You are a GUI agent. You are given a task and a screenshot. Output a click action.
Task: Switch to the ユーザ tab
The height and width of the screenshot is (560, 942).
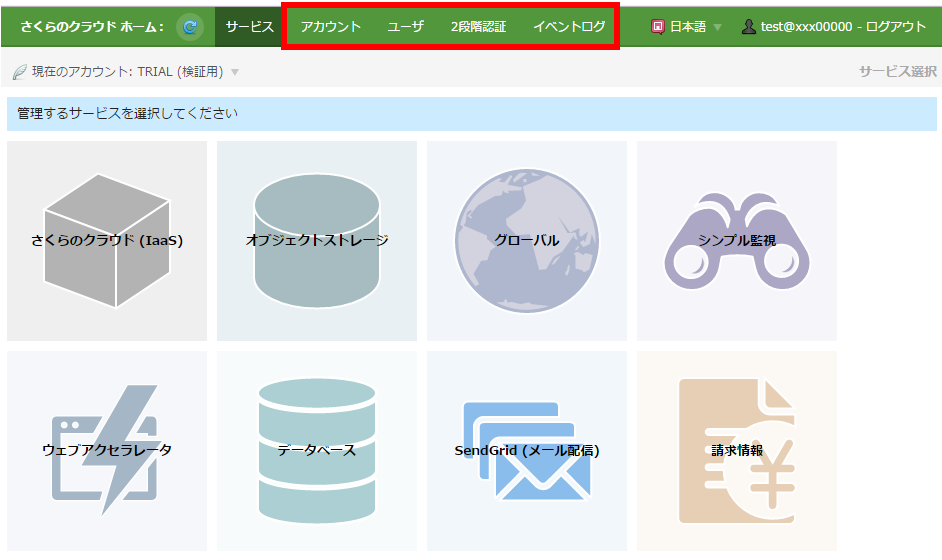pos(406,27)
